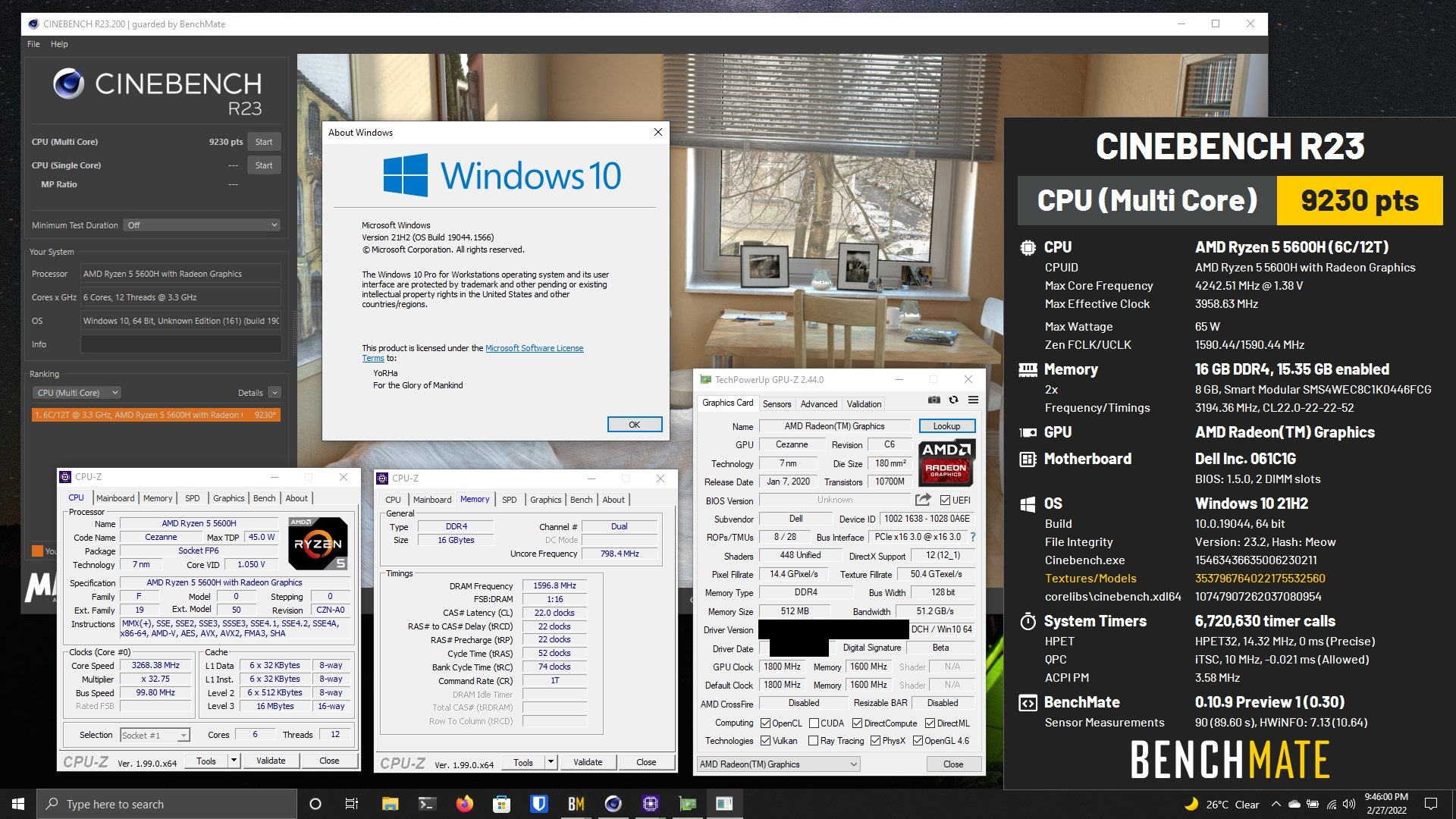Click the Wi-Fi network tray icon
This screenshot has height=819, width=1456.
tap(1332, 804)
